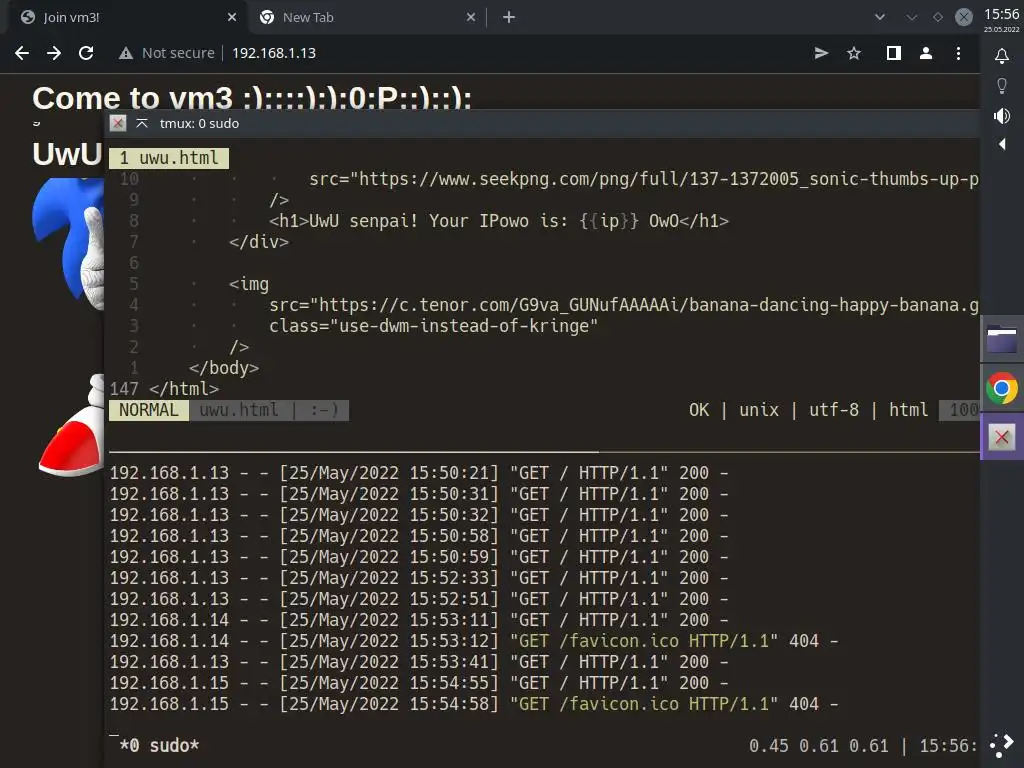Switch to the Join vm3! tab
The width and height of the screenshot is (1024, 768).
click(124, 17)
